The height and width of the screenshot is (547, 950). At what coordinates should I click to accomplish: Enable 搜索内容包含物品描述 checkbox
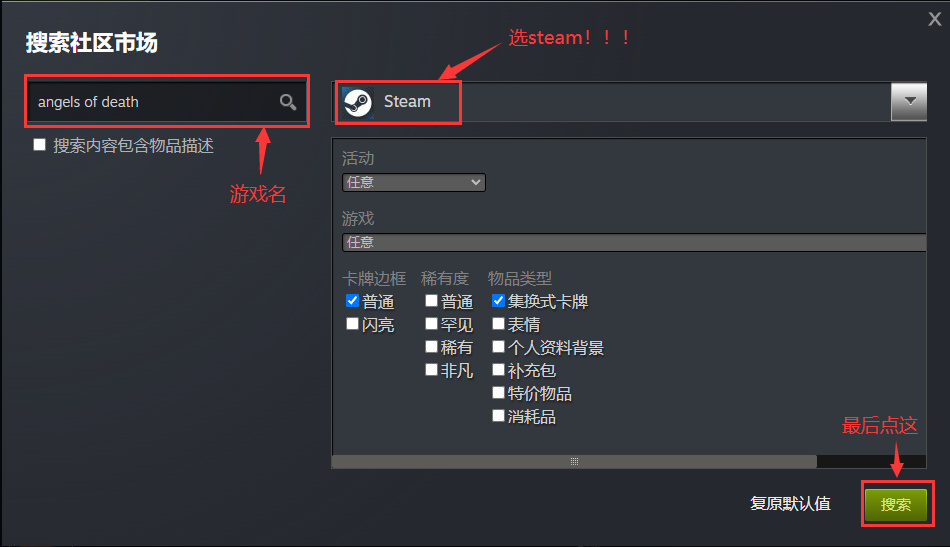tap(39, 145)
